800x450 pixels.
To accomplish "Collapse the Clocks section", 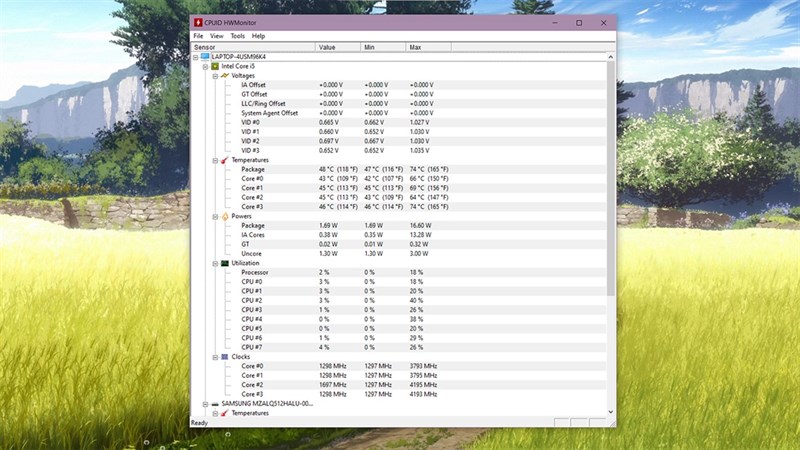I will click(x=215, y=358).
